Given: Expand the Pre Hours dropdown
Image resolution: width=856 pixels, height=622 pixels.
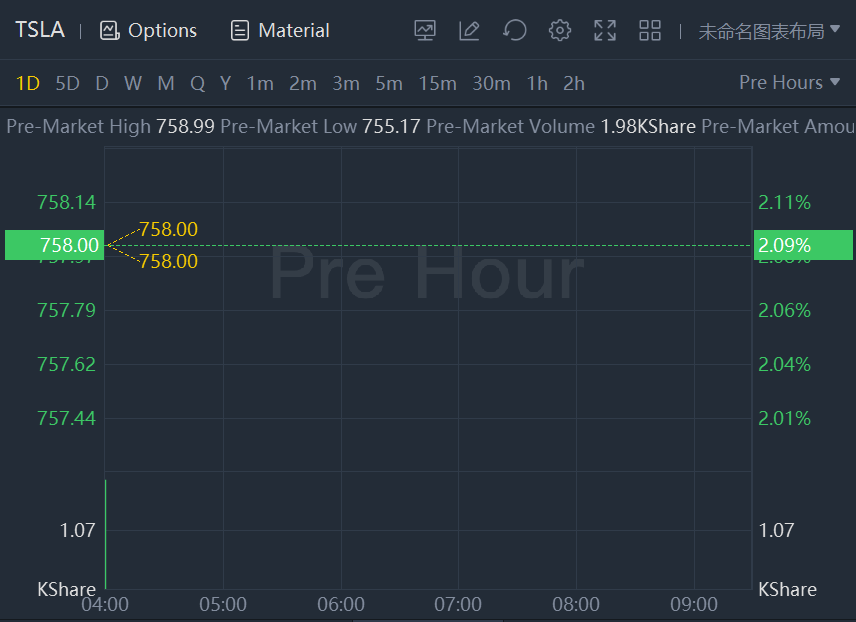Looking at the screenshot, I should tap(789, 83).
